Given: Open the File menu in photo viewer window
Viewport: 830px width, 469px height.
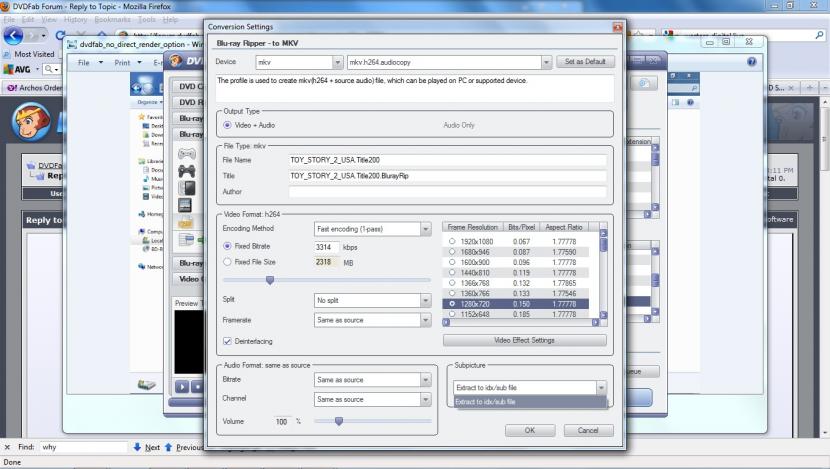Looking at the screenshot, I should click(x=84, y=62).
